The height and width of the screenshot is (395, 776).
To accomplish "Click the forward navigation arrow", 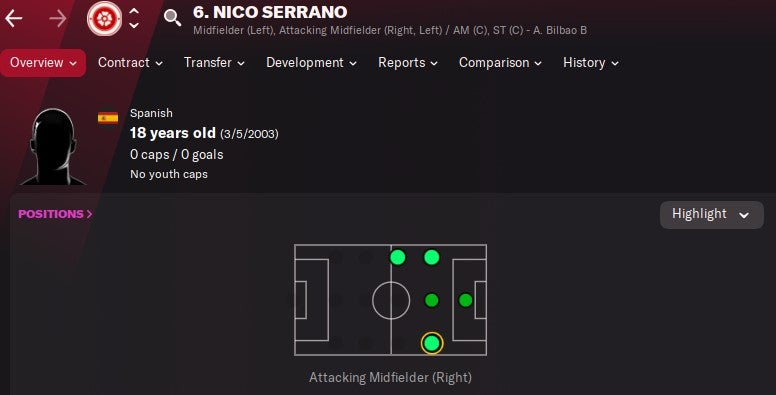I will (x=58, y=19).
